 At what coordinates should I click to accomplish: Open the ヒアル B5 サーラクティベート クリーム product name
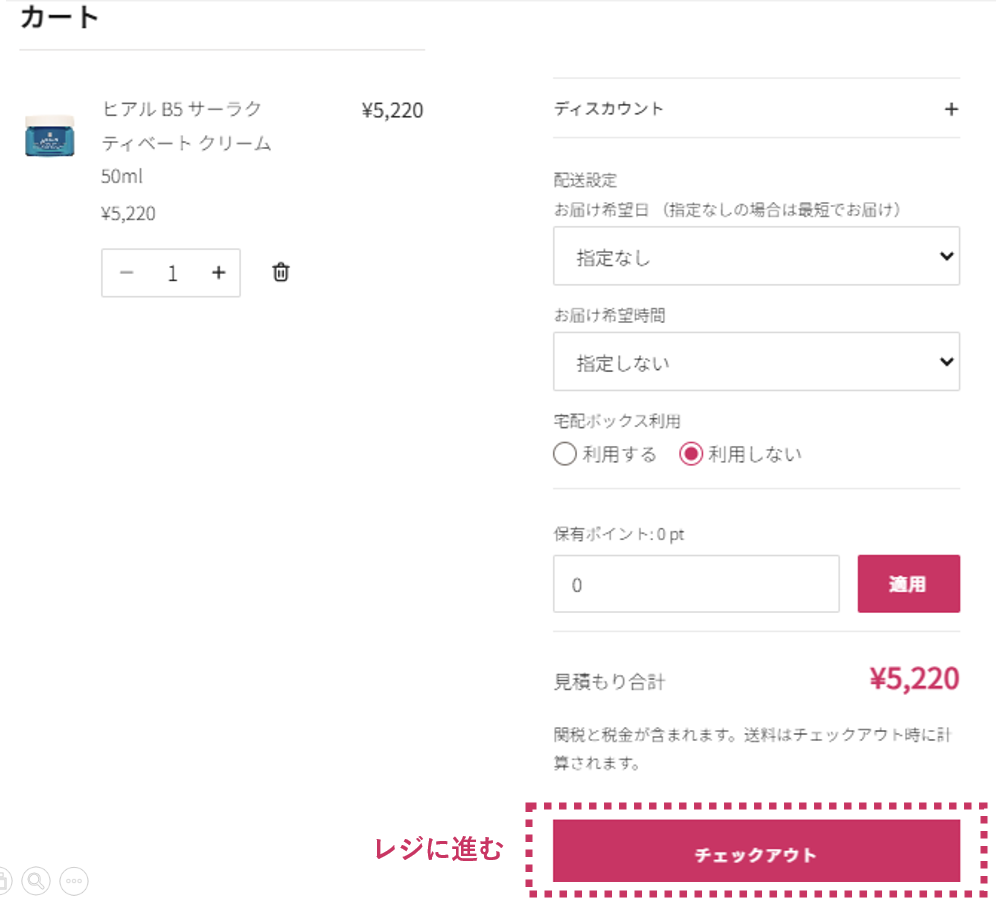pyautogui.click(x=187, y=126)
